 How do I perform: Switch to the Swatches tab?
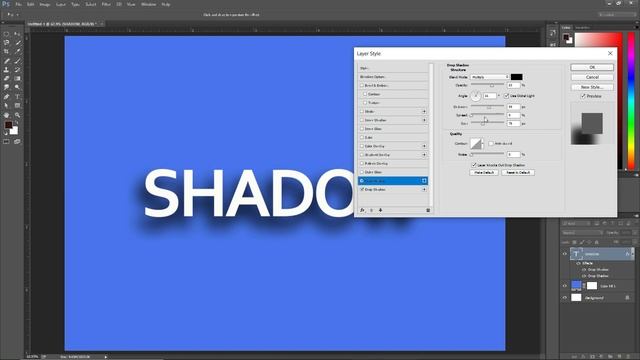(582, 28)
